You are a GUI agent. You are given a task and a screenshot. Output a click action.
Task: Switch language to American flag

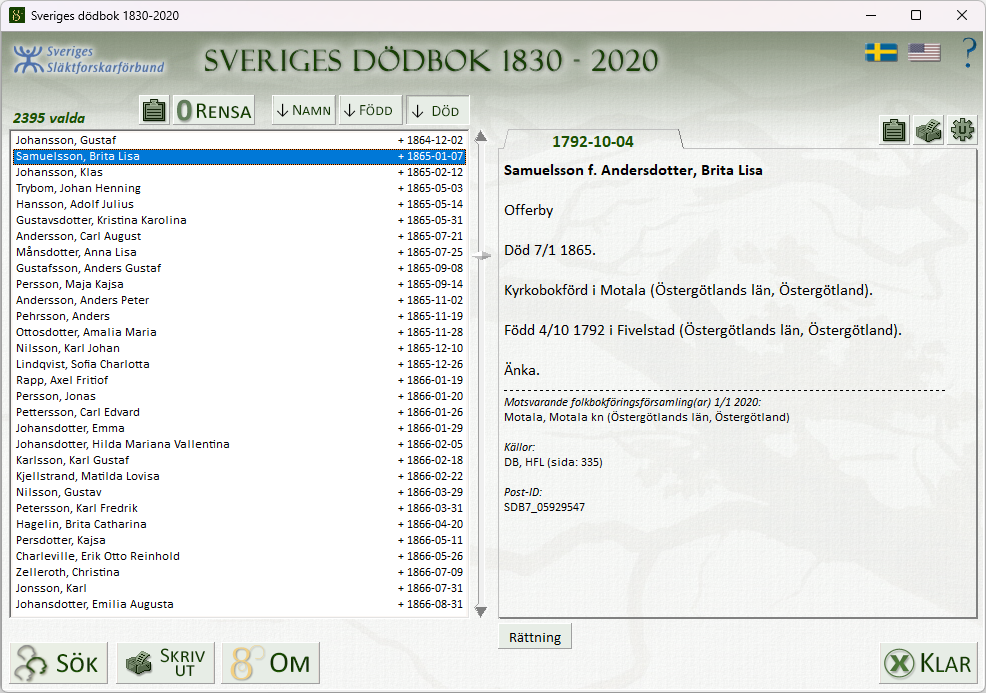click(924, 52)
